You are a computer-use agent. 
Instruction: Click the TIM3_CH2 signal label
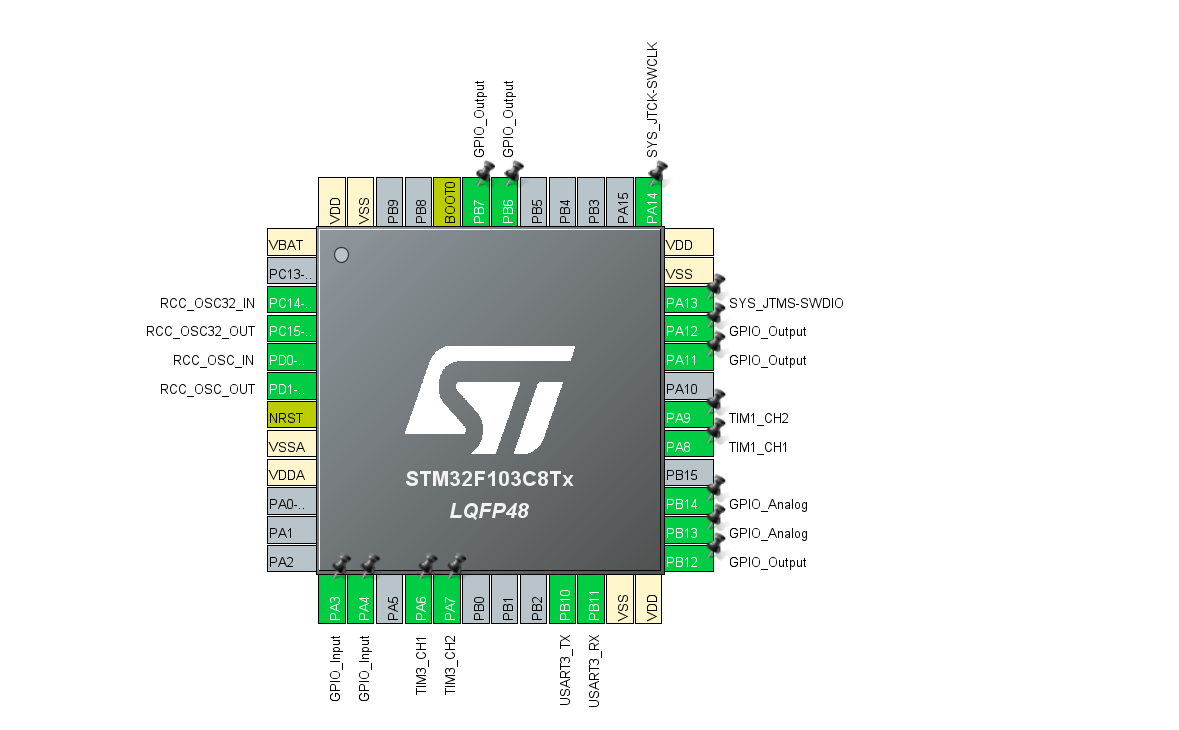click(450, 665)
